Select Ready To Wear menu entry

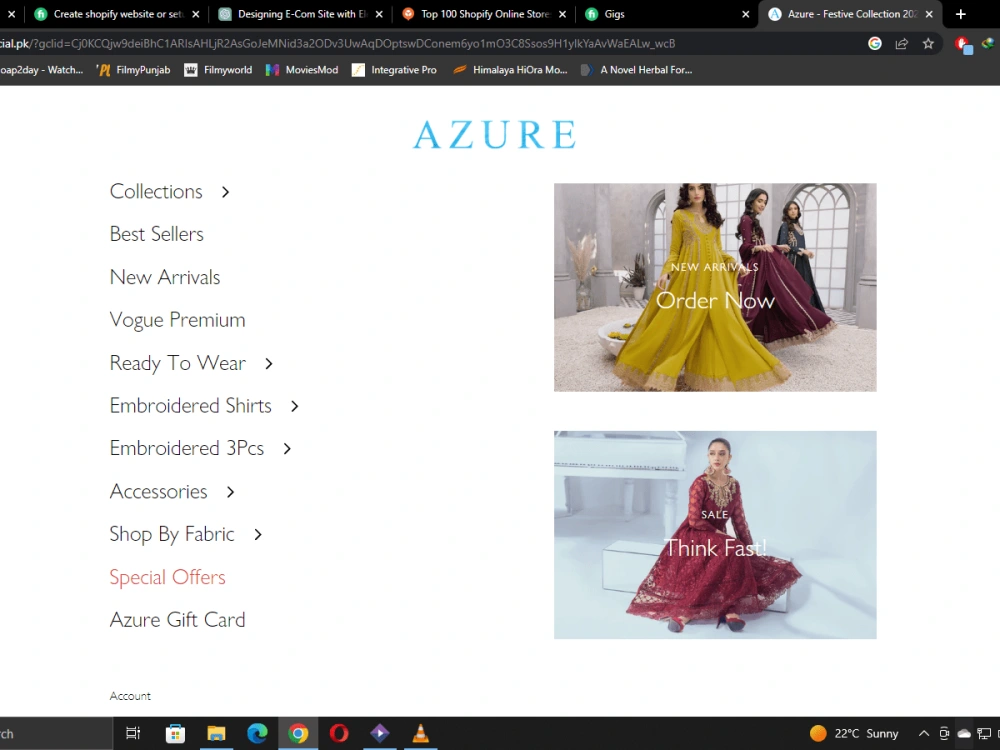[x=178, y=363]
